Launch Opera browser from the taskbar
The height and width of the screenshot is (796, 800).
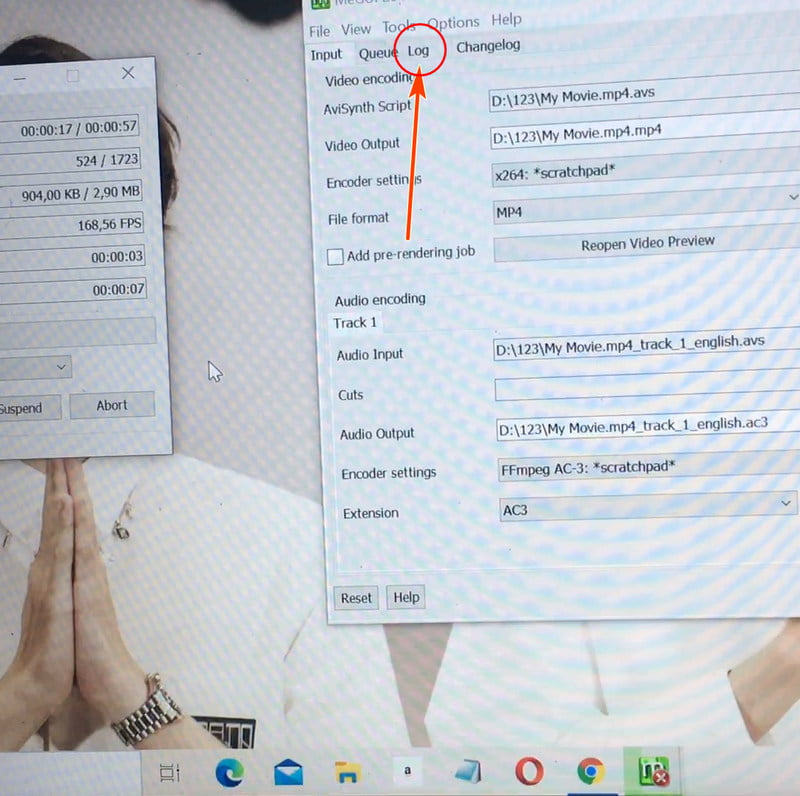click(529, 771)
